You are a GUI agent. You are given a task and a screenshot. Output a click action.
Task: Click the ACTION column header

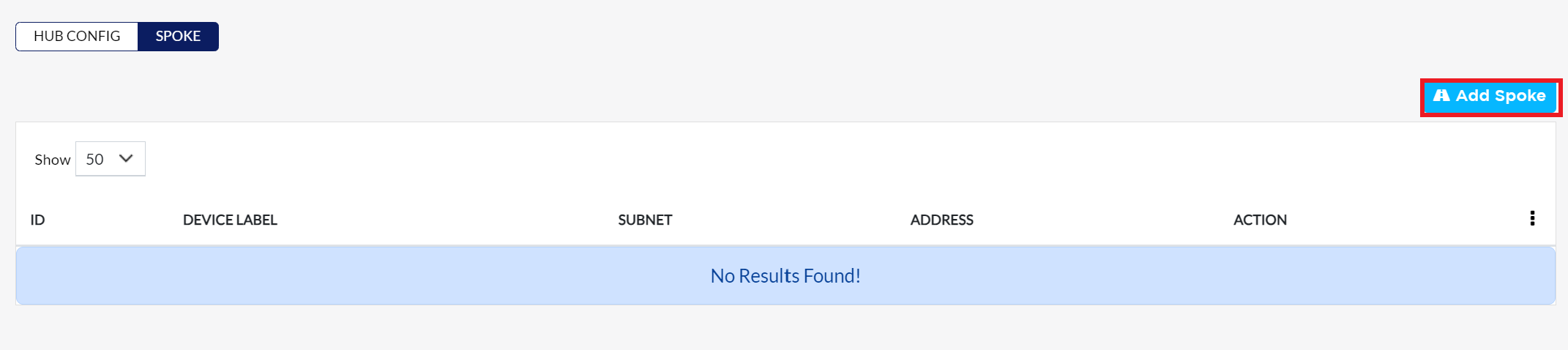[1260, 220]
